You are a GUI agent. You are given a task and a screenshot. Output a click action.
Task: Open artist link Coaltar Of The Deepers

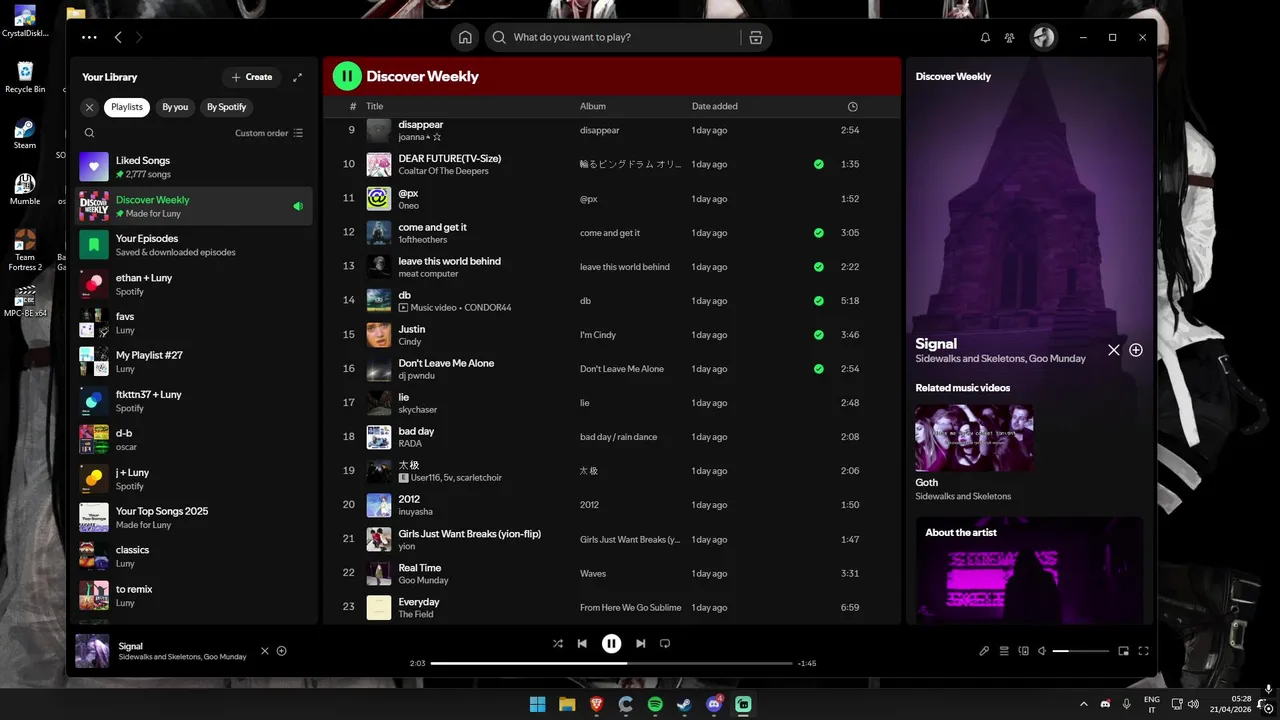pos(443,171)
